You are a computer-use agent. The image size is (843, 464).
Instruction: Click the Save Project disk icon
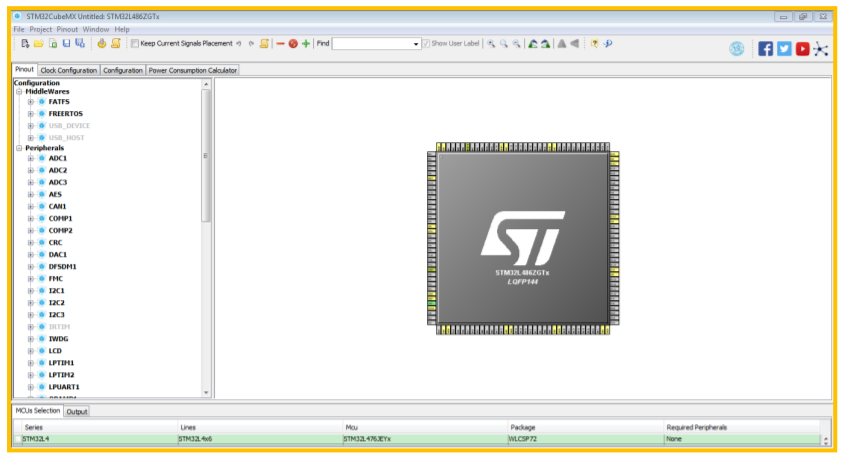click(x=67, y=44)
